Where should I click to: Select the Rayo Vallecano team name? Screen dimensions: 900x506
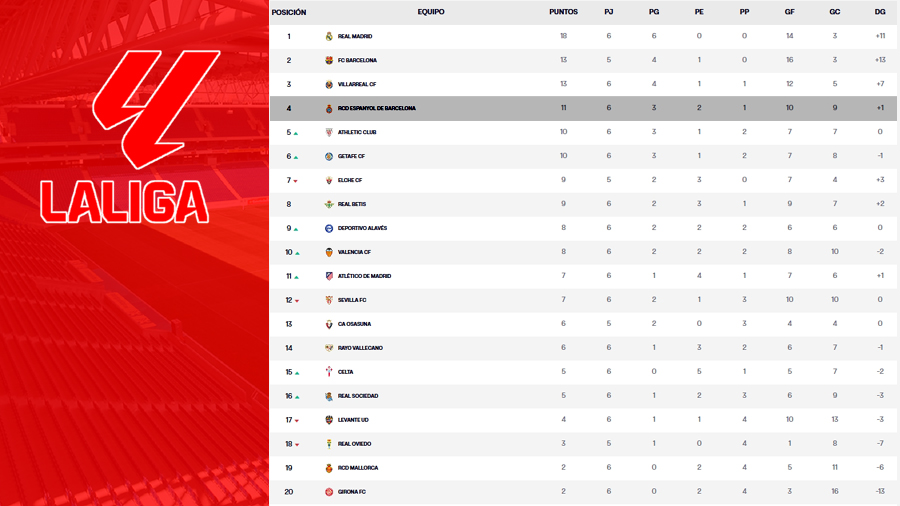[x=360, y=348]
